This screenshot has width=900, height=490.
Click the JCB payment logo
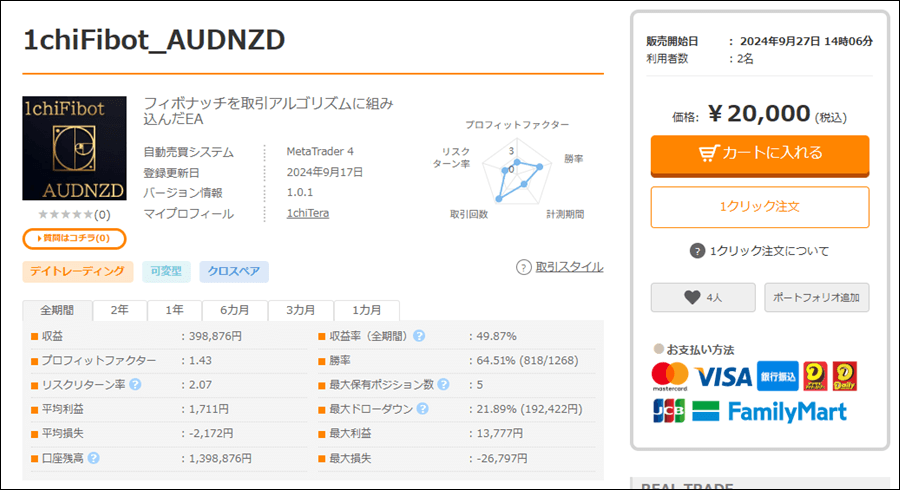click(669, 411)
